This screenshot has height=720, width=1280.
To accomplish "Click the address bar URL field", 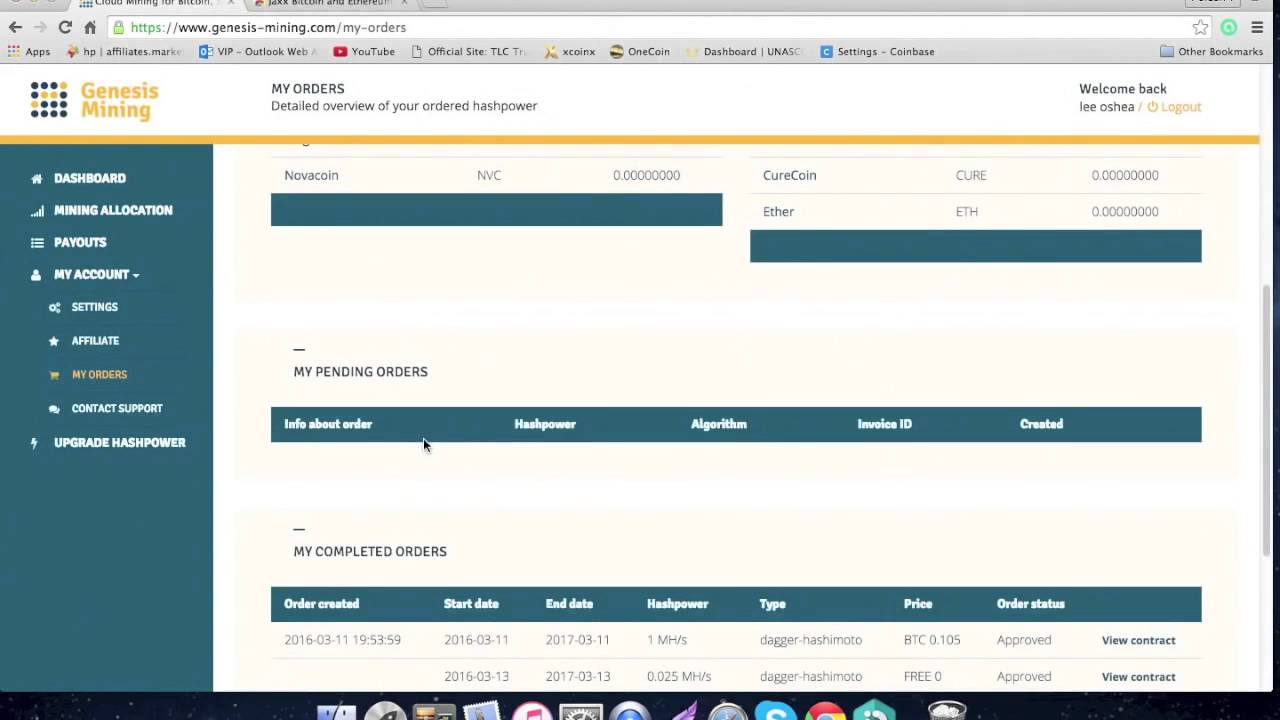I will [x=650, y=27].
